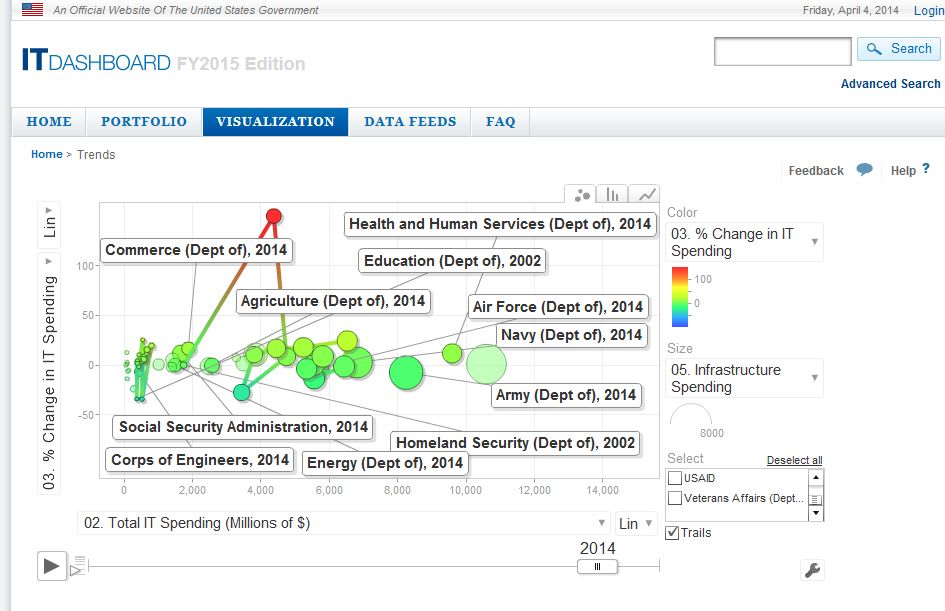Uncheck the Trails checkbox

pos(673,533)
